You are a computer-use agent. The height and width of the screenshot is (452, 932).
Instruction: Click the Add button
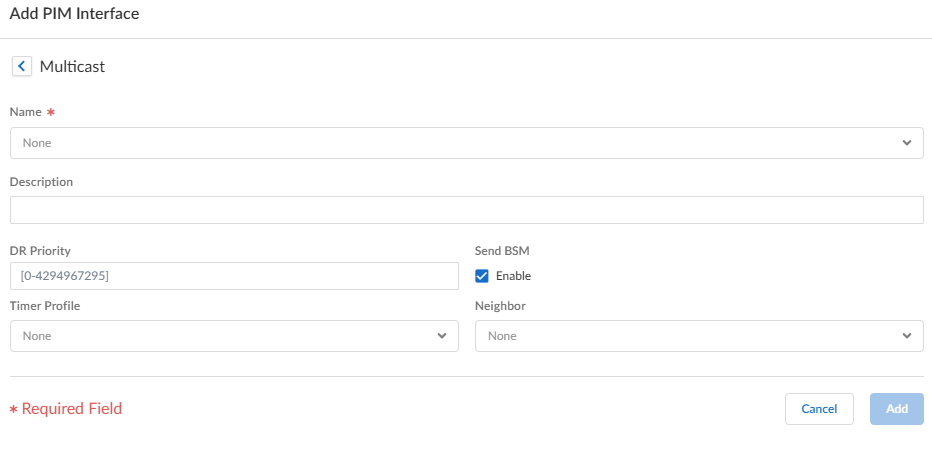pyautogui.click(x=896, y=409)
